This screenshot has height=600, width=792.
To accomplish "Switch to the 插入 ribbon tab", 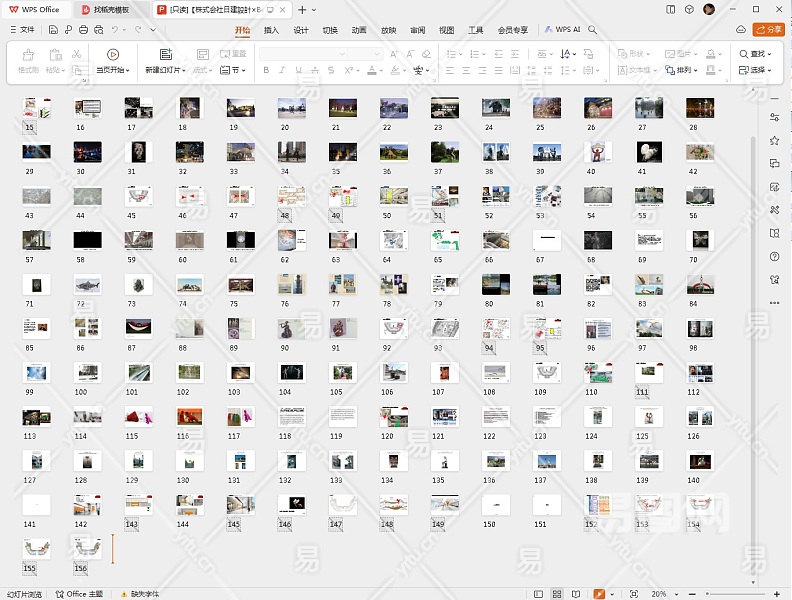I will point(271,30).
